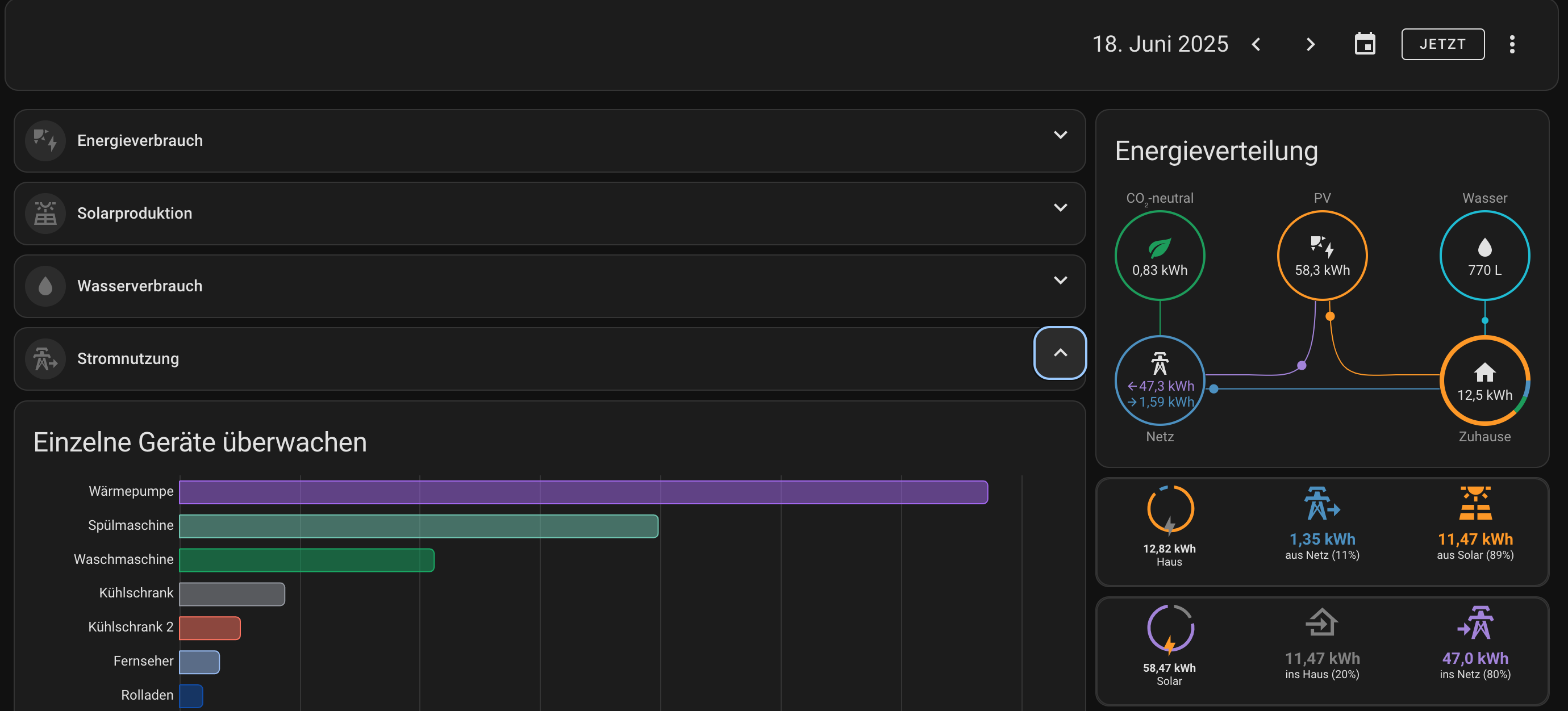Open the three-dot overflow menu
Screen dimensions: 1568x711
(1511, 44)
